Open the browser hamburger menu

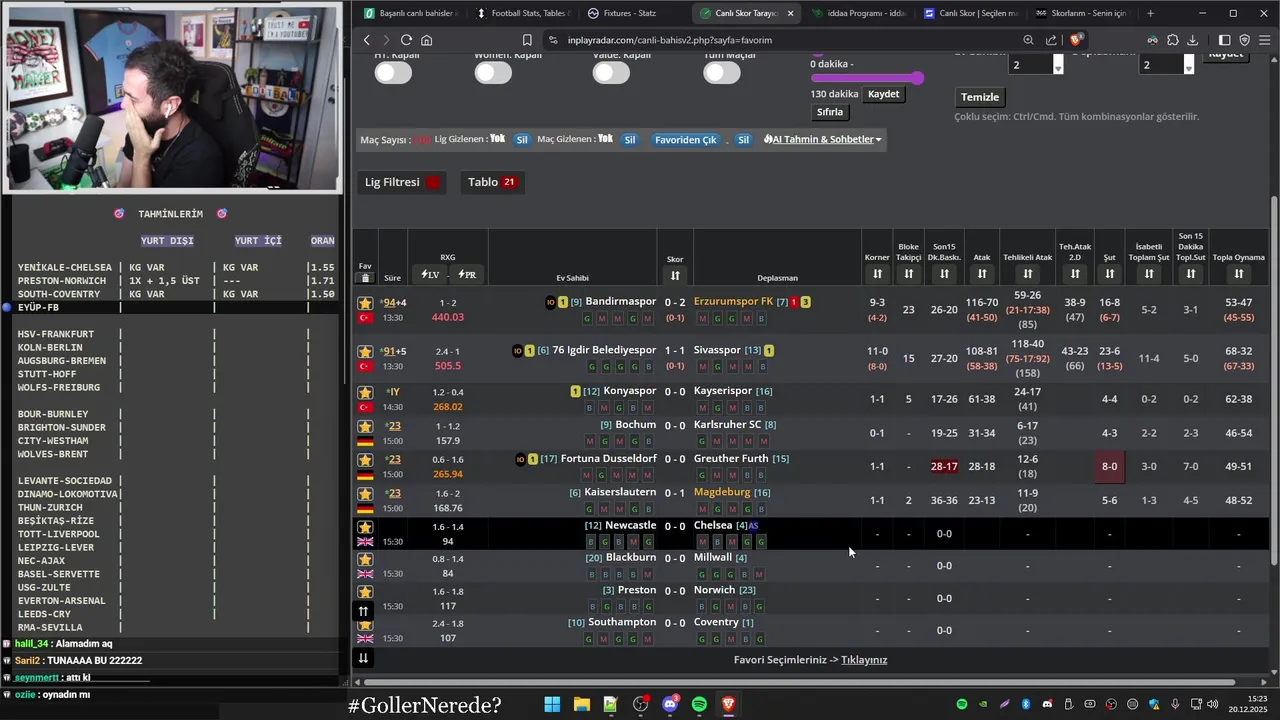pyautogui.click(x=1264, y=40)
